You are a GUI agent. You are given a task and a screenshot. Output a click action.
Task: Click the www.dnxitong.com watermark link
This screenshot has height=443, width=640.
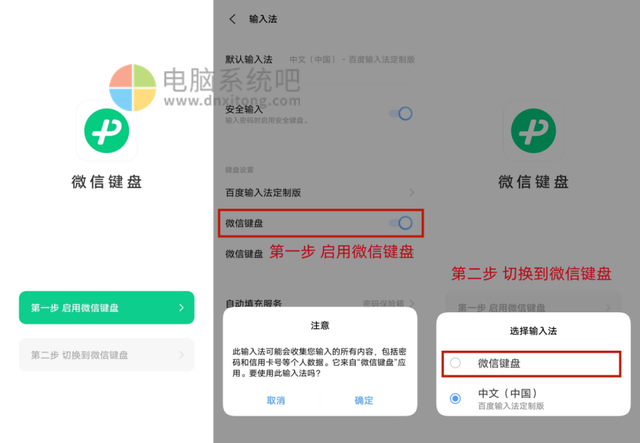coord(232,100)
